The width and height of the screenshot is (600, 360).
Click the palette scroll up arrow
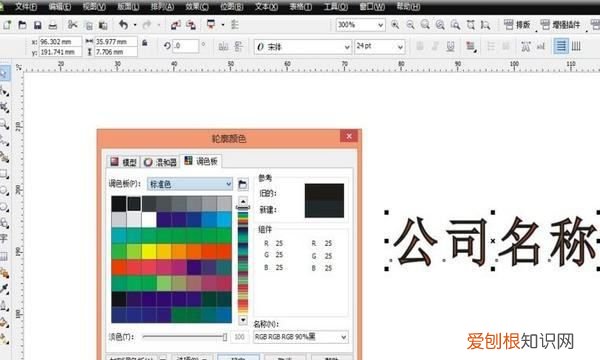243,201
